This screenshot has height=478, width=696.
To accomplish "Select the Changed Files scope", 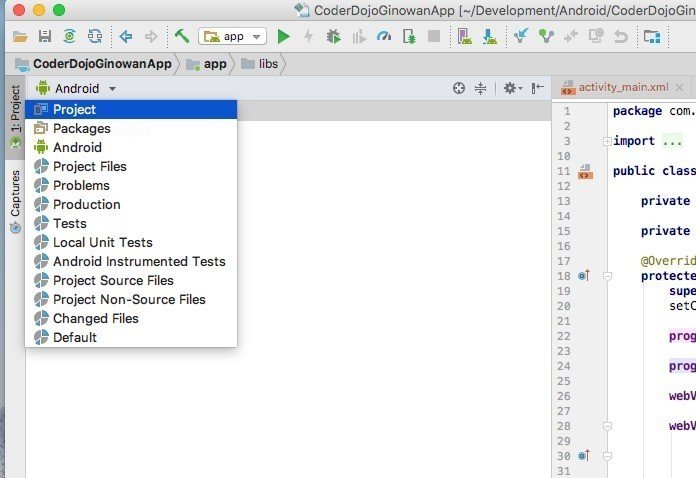I will coord(131,319).
